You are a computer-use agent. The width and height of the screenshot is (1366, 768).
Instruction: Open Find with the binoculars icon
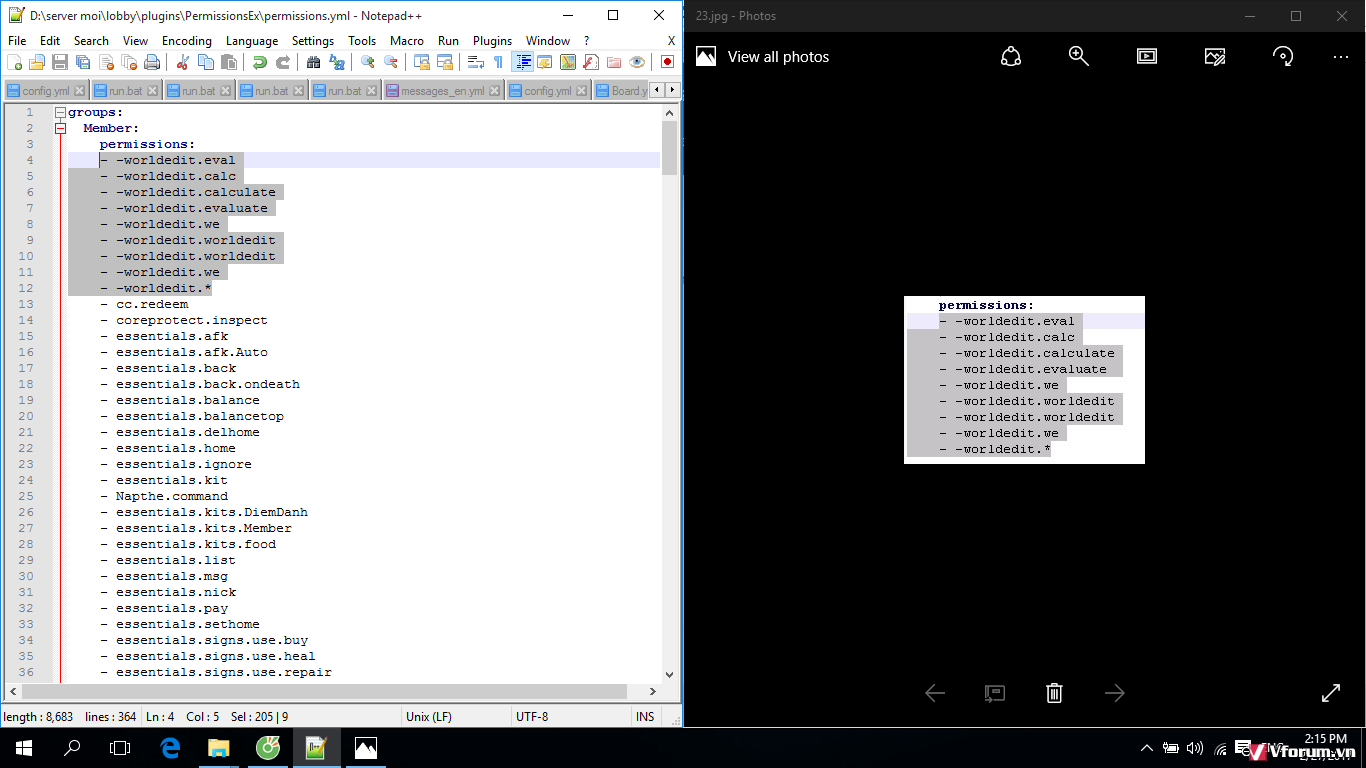[x=313, y=62]
